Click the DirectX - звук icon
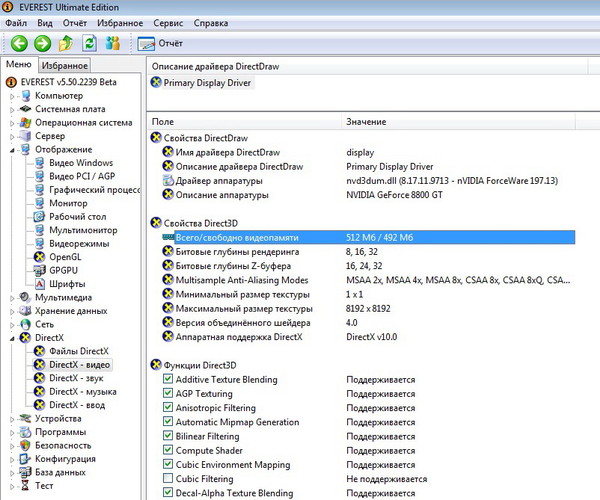600x500 pixels. 39,378
